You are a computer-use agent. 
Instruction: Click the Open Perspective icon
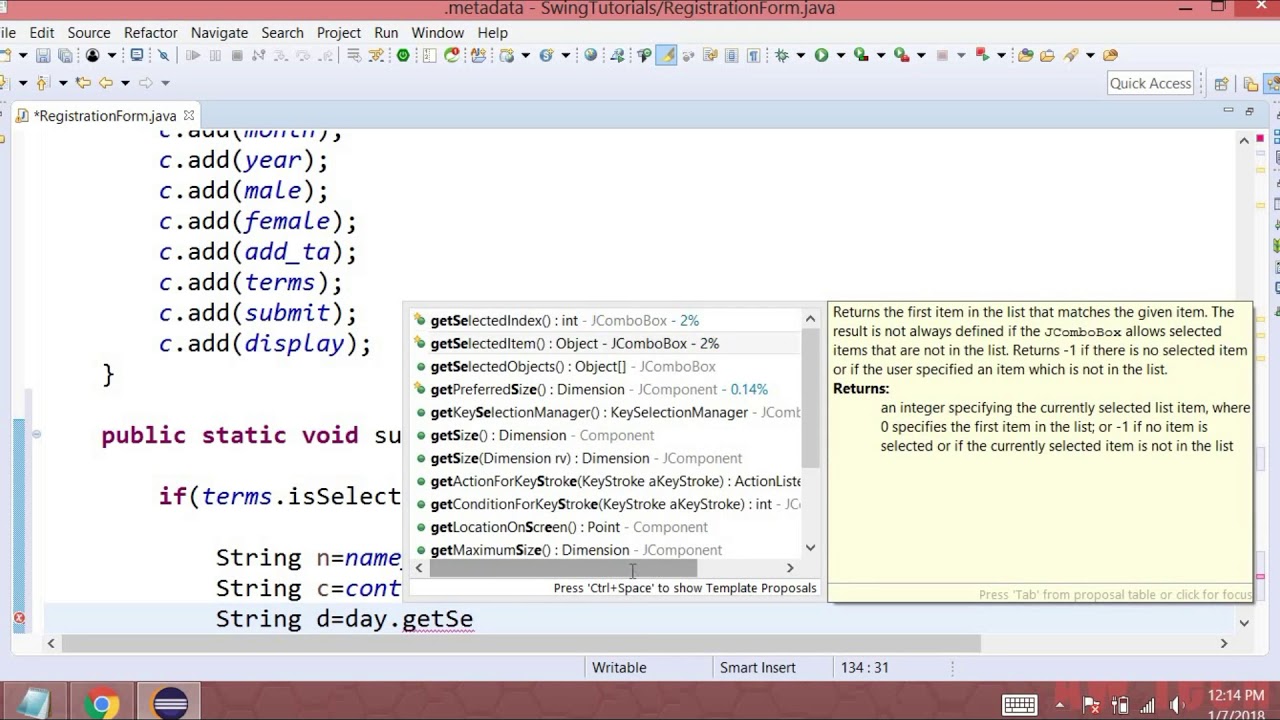click(1221, 84)
